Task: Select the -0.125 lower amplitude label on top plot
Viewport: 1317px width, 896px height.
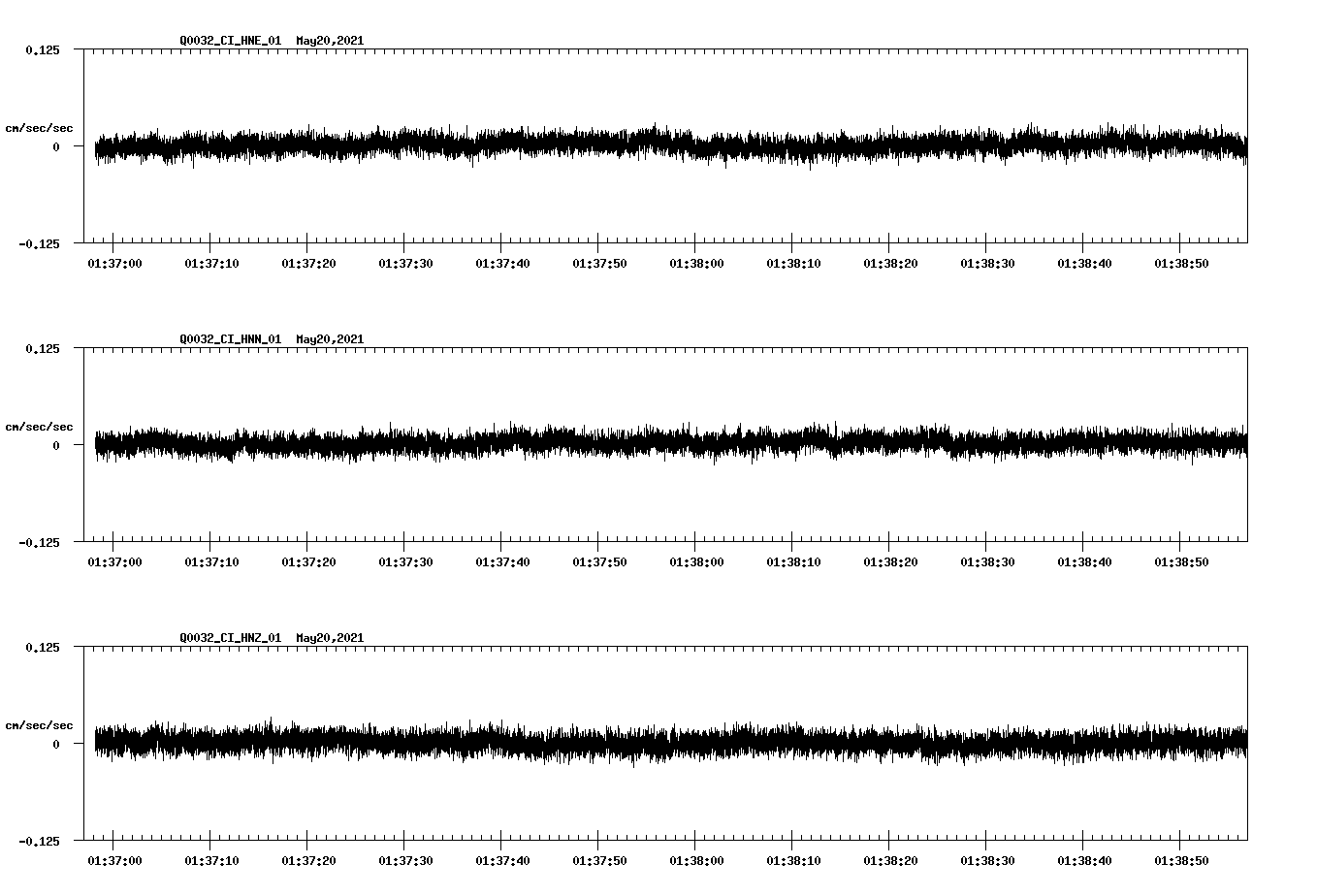Action: pos(37,243)
